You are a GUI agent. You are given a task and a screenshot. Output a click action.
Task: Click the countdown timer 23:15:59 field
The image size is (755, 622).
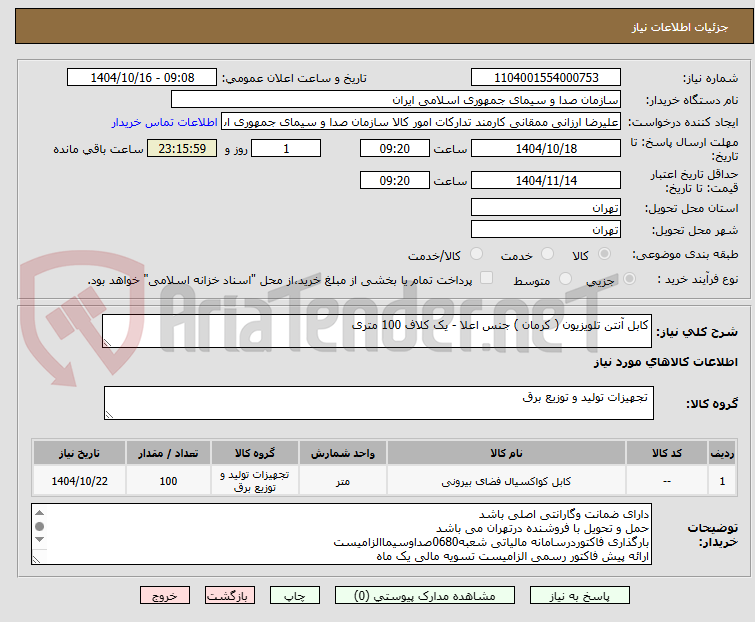[x=182, y=148]
